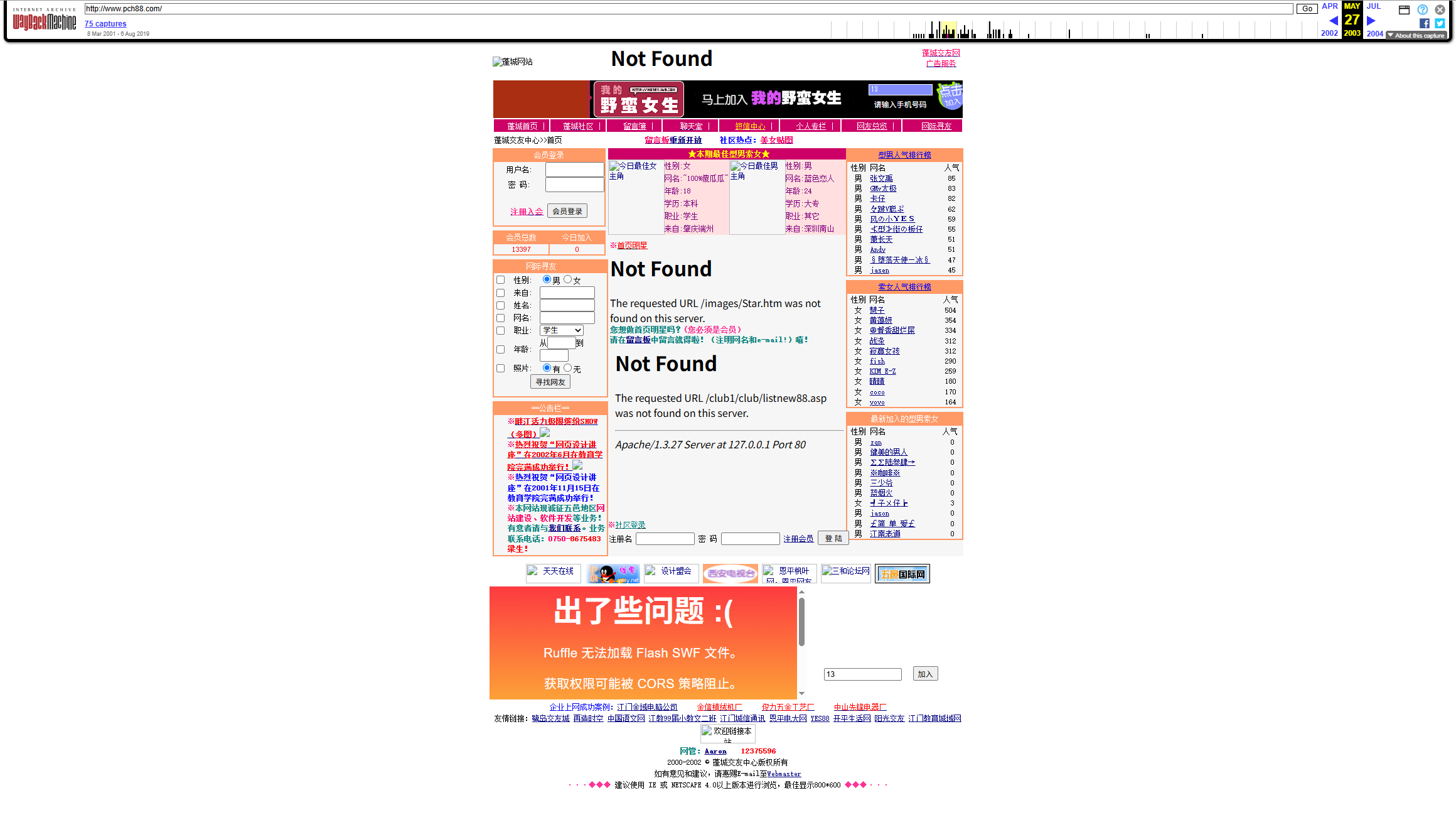Select 女 gender radio button
The height and width of the screenshot is (837, 1456).
click(567, 279)
